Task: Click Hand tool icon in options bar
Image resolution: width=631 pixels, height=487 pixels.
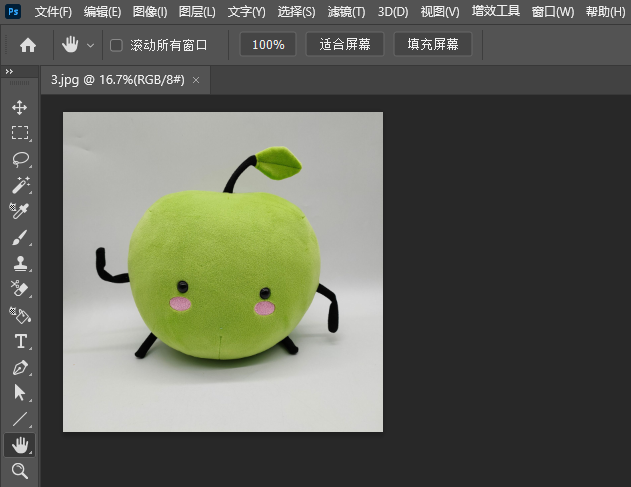Action: tap(70, 44)
